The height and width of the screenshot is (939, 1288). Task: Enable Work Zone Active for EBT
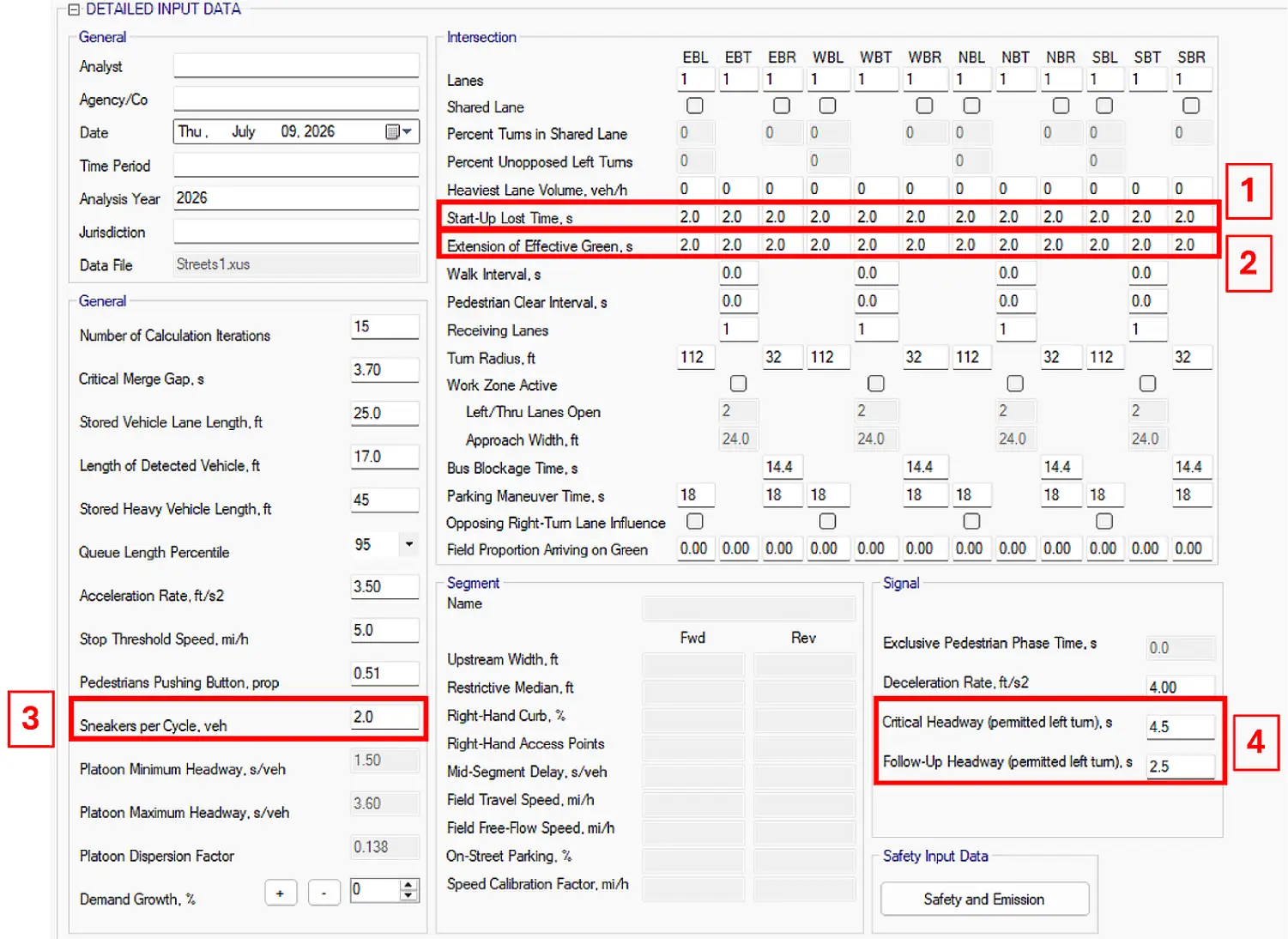pyautogui.click(x=738, y=384)
